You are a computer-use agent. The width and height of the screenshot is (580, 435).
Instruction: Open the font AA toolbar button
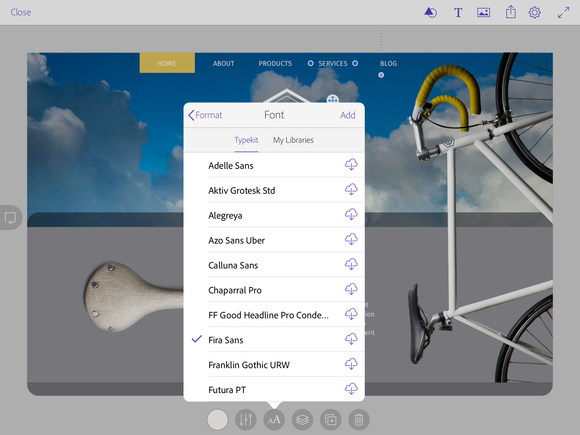(274, 419)
